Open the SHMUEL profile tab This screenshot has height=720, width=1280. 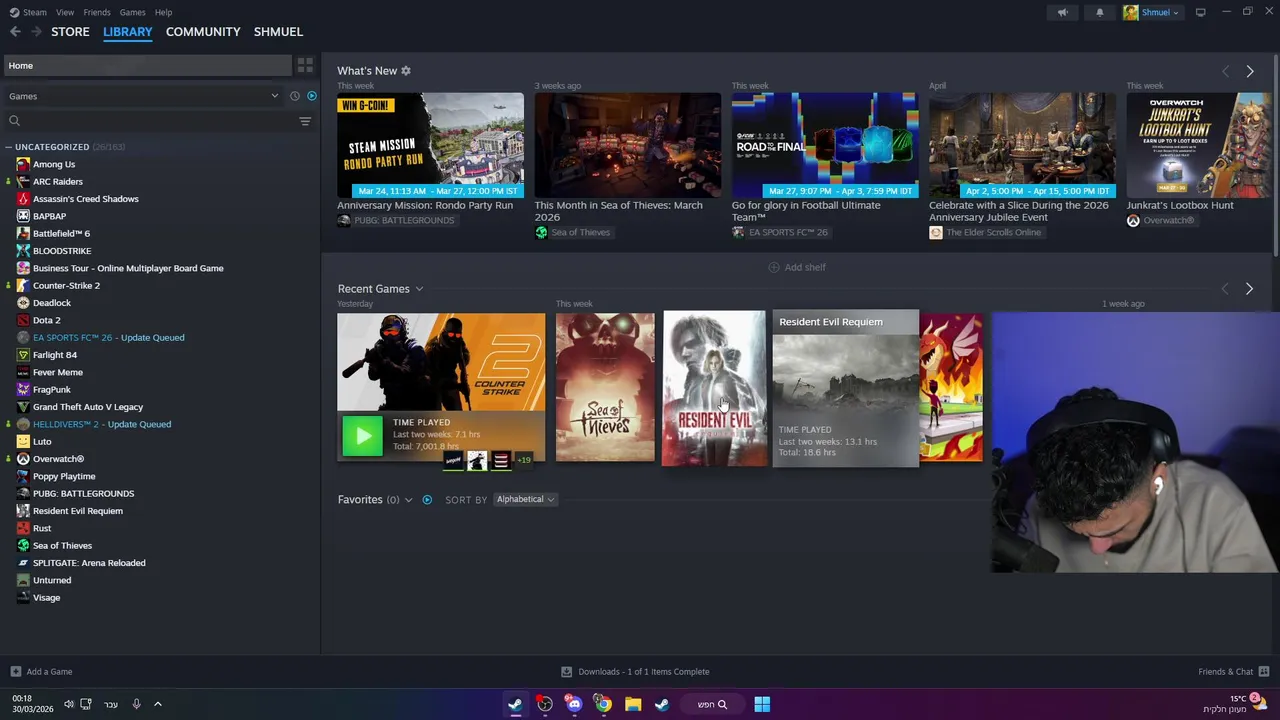278,32
